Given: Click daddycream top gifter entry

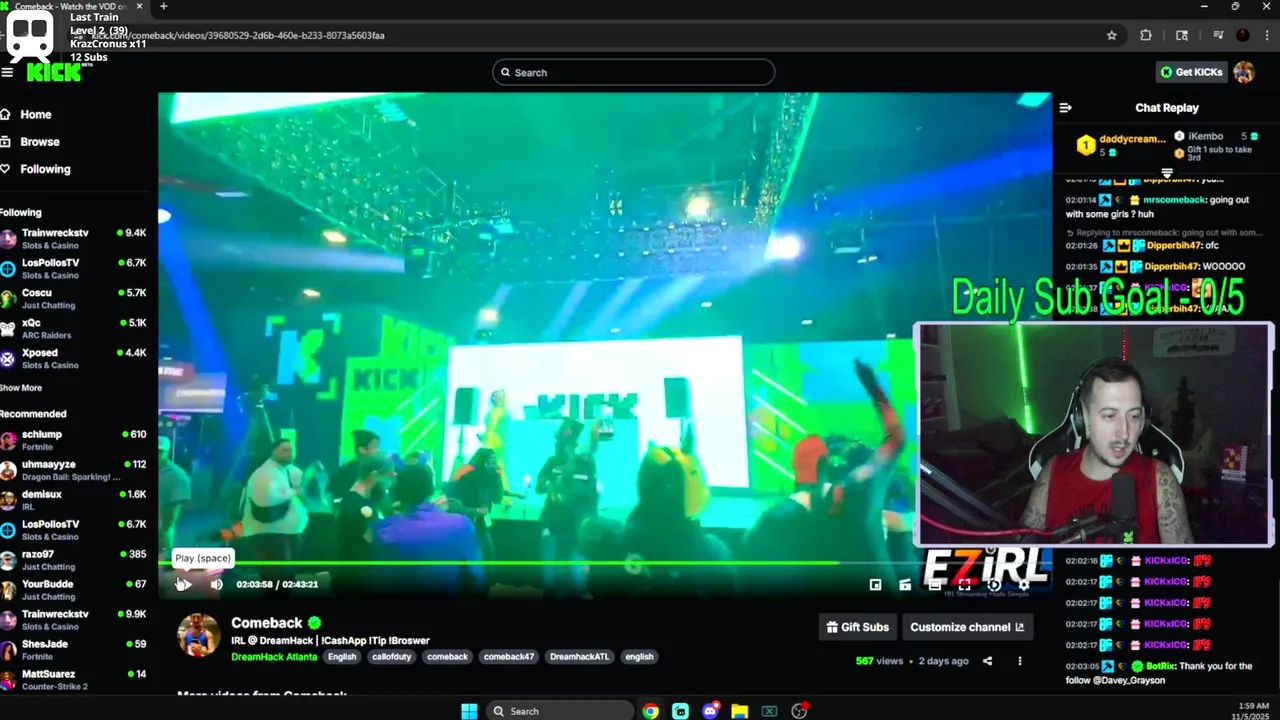Looking at the screenshot, I should (x=1121, y=145).
